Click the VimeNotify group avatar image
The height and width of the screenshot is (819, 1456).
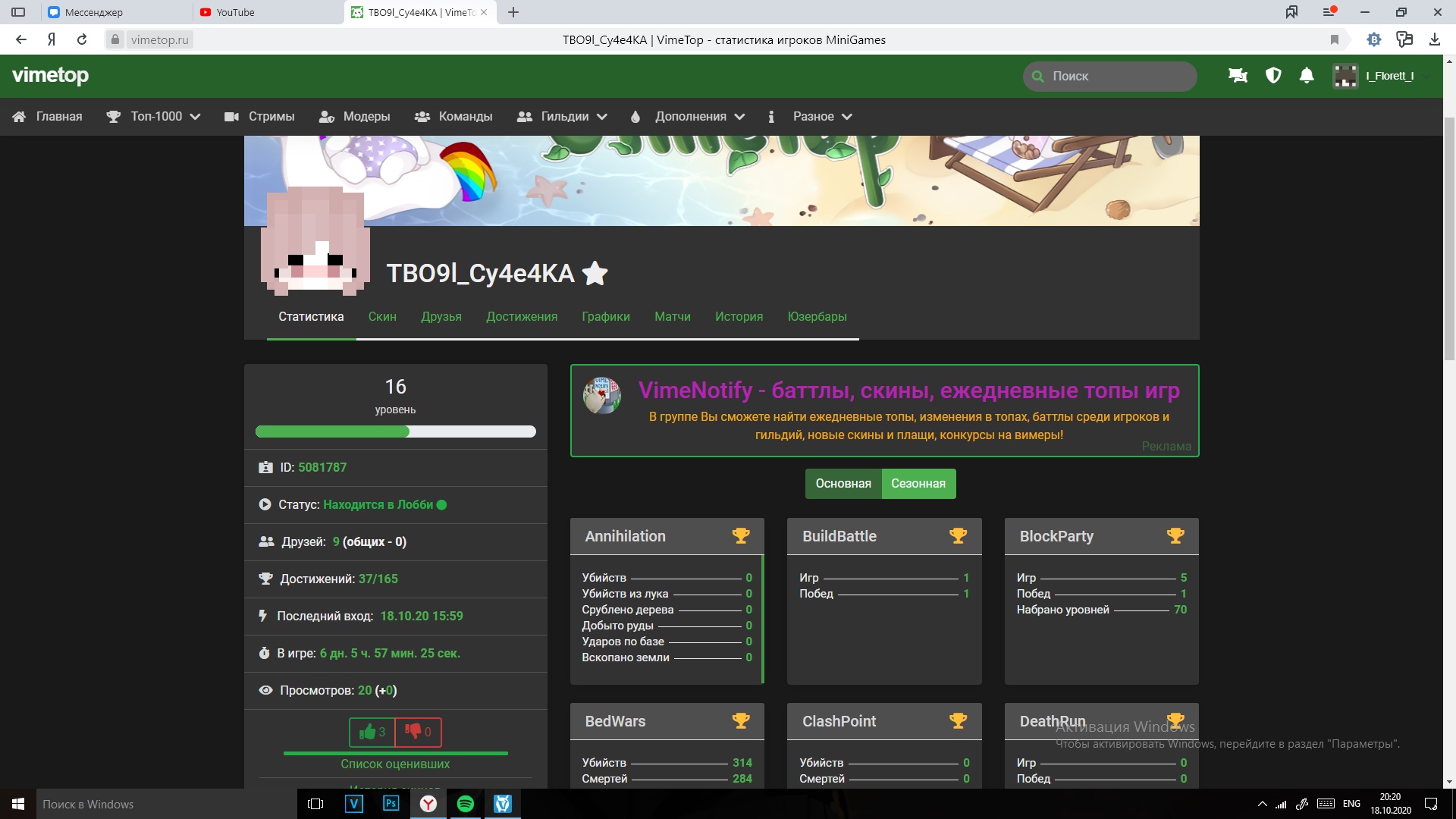click(602, 395)
